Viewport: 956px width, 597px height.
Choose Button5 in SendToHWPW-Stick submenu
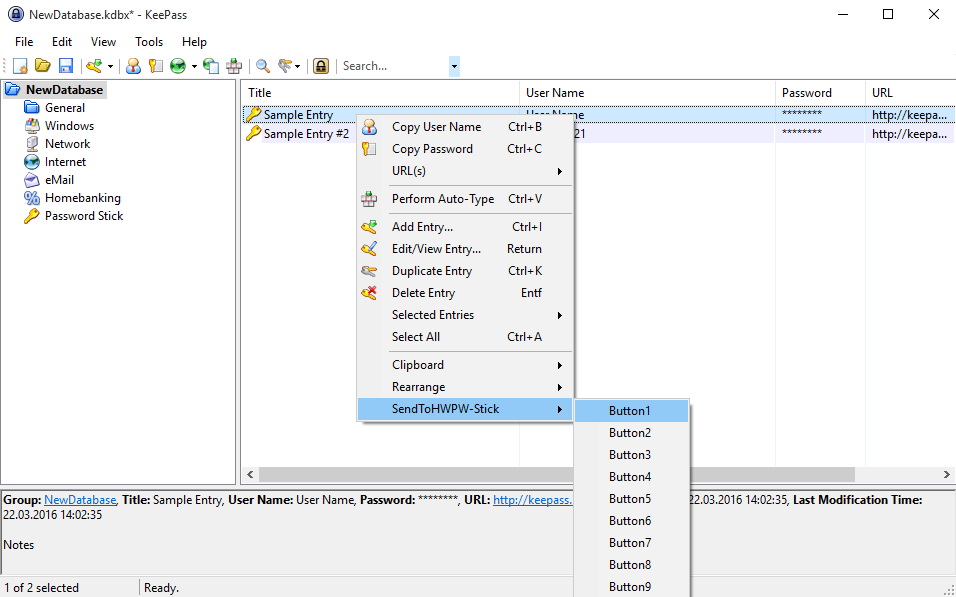(x=632, y=499)
